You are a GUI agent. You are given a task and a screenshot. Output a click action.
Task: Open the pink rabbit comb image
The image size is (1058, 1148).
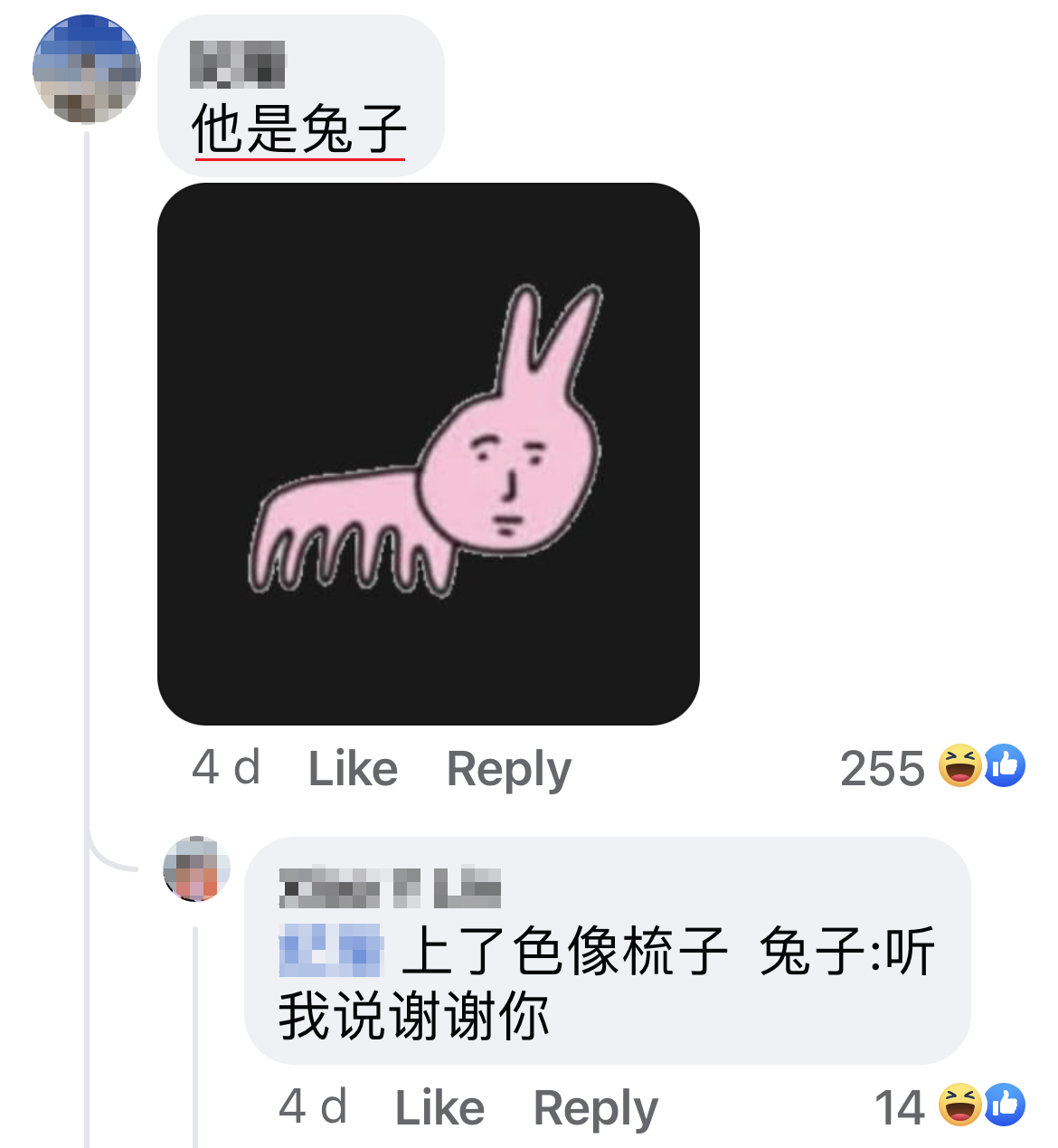pyautogui.click(x=429, y=454)
